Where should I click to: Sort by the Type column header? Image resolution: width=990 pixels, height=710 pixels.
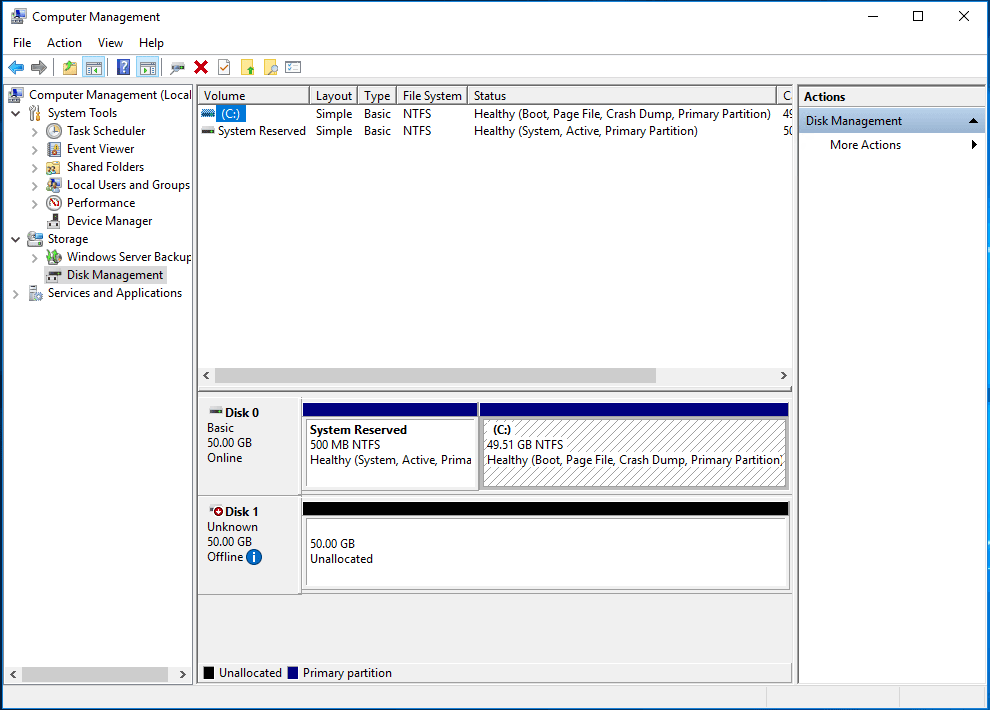377,95
